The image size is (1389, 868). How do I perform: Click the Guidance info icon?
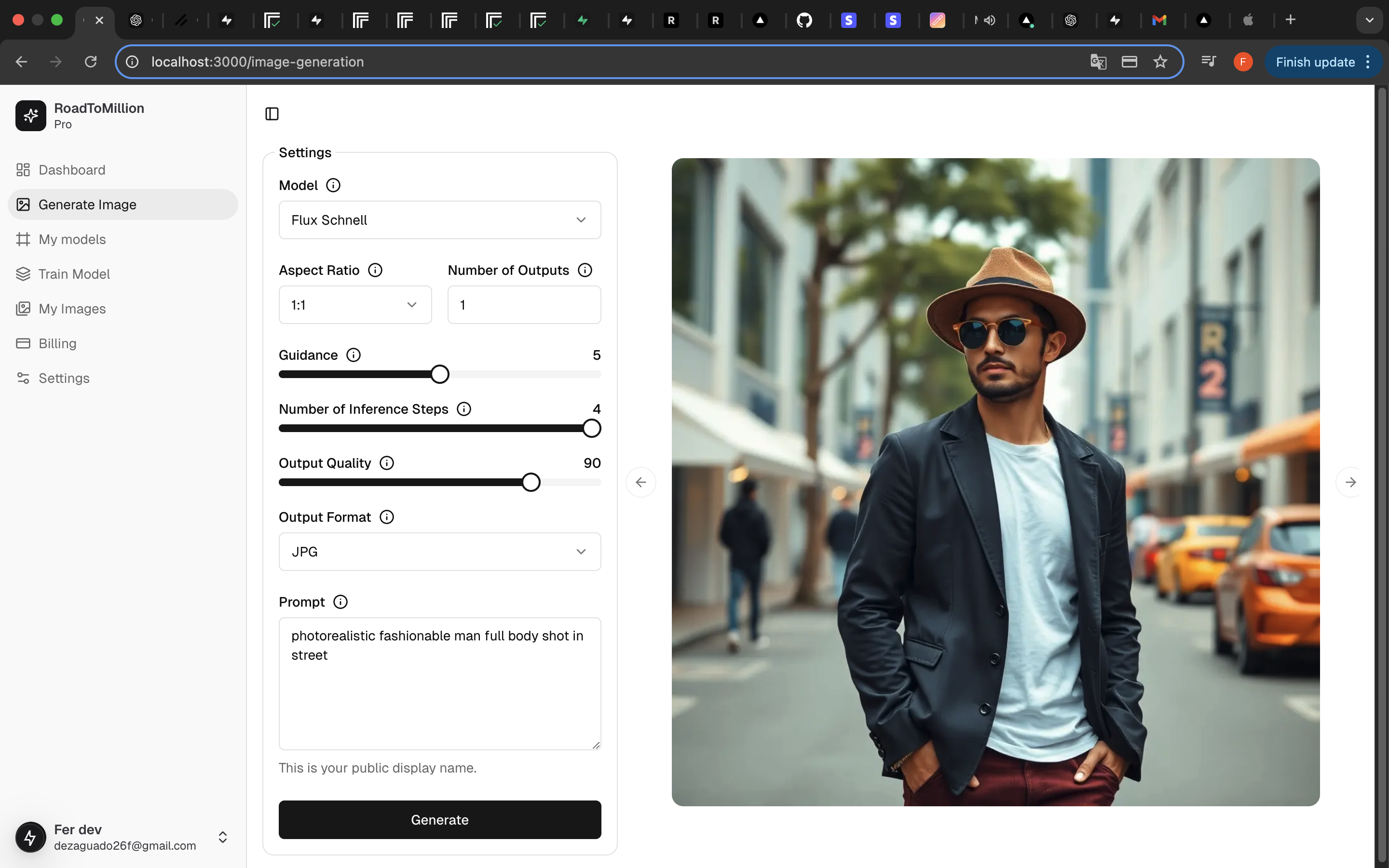(x=354, y=355)
